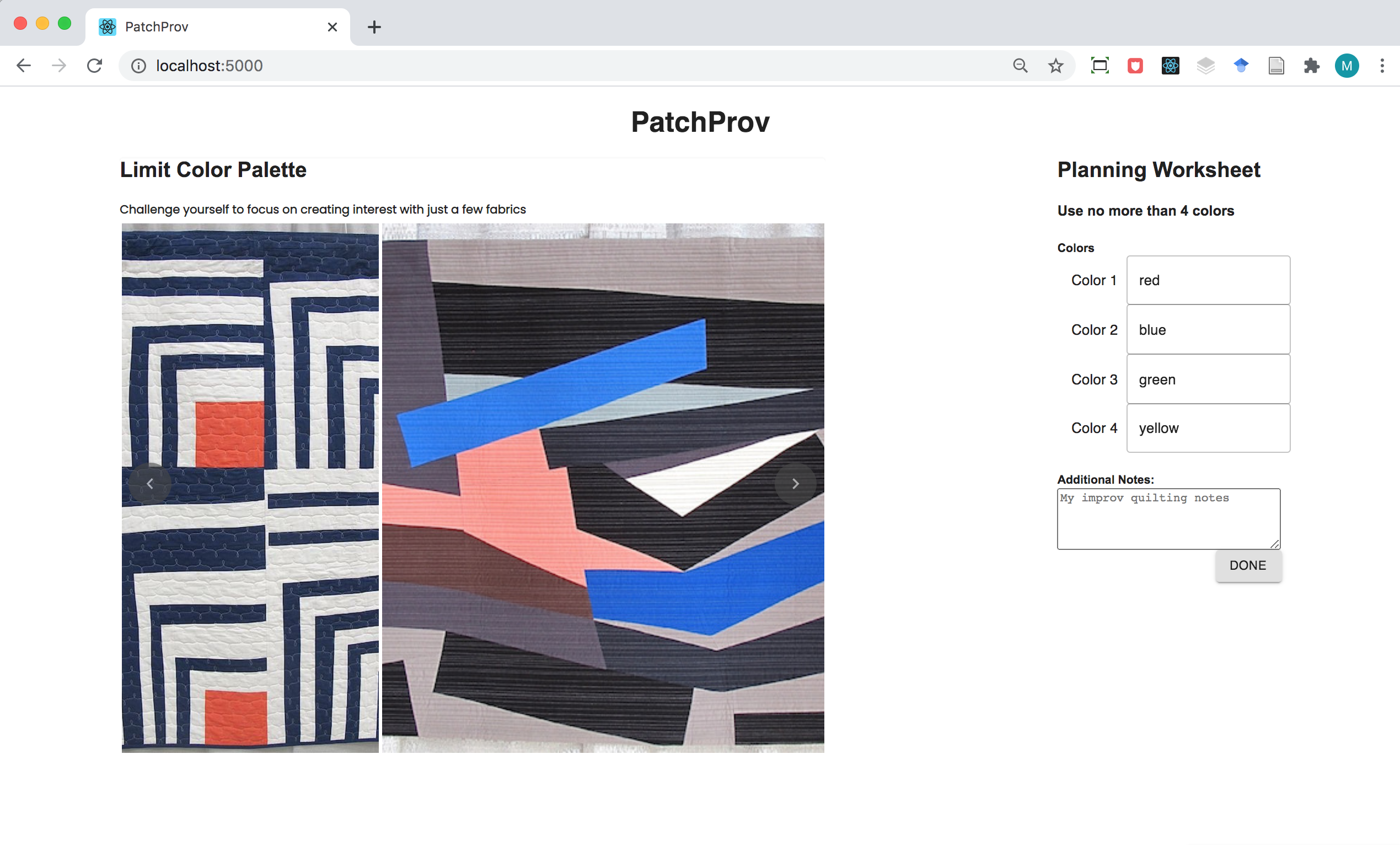1400x845 pixels.
Task: Close the PatchProv tab
Action: (332, 26)
